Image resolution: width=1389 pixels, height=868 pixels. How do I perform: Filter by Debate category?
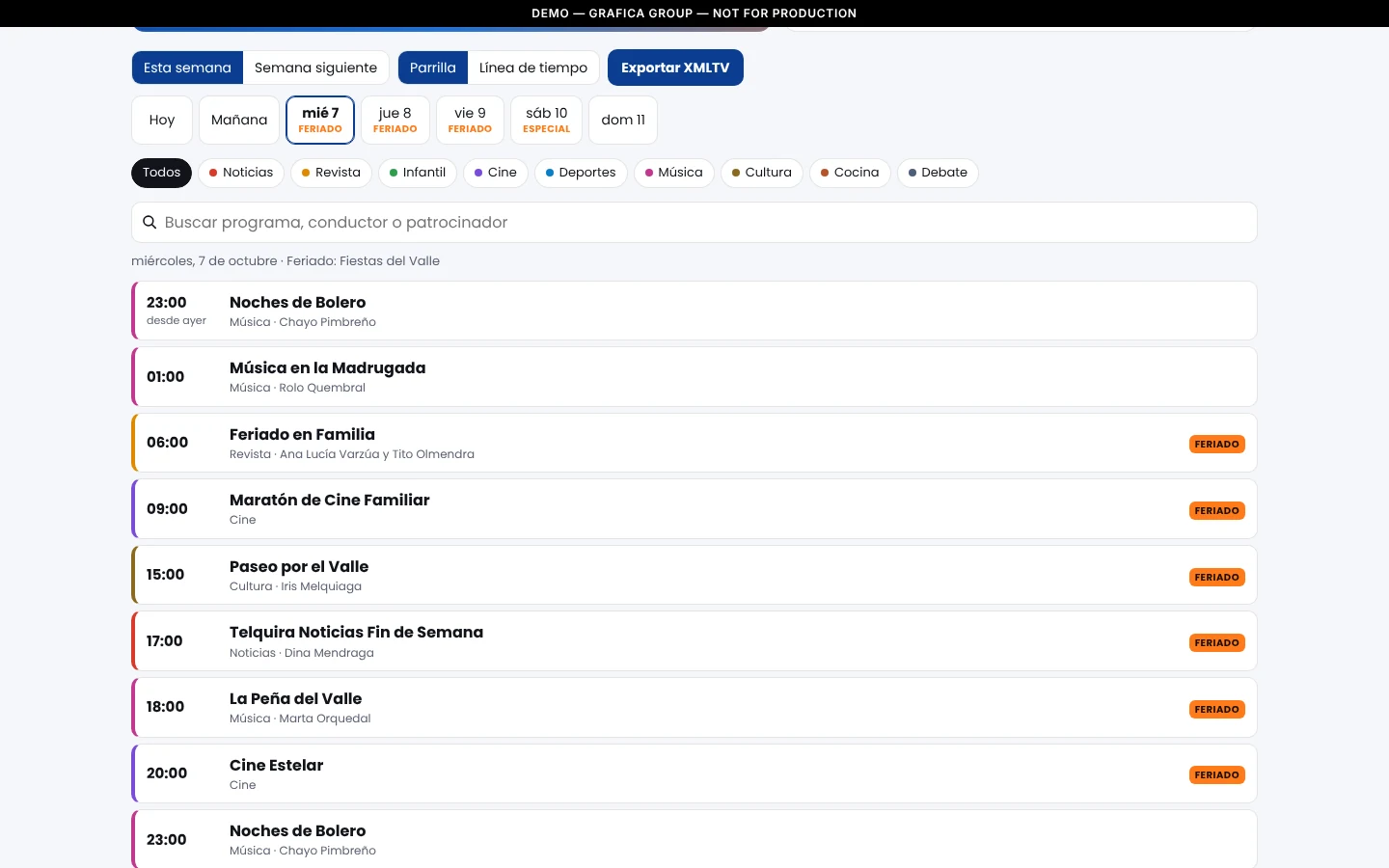pos(938,173)
